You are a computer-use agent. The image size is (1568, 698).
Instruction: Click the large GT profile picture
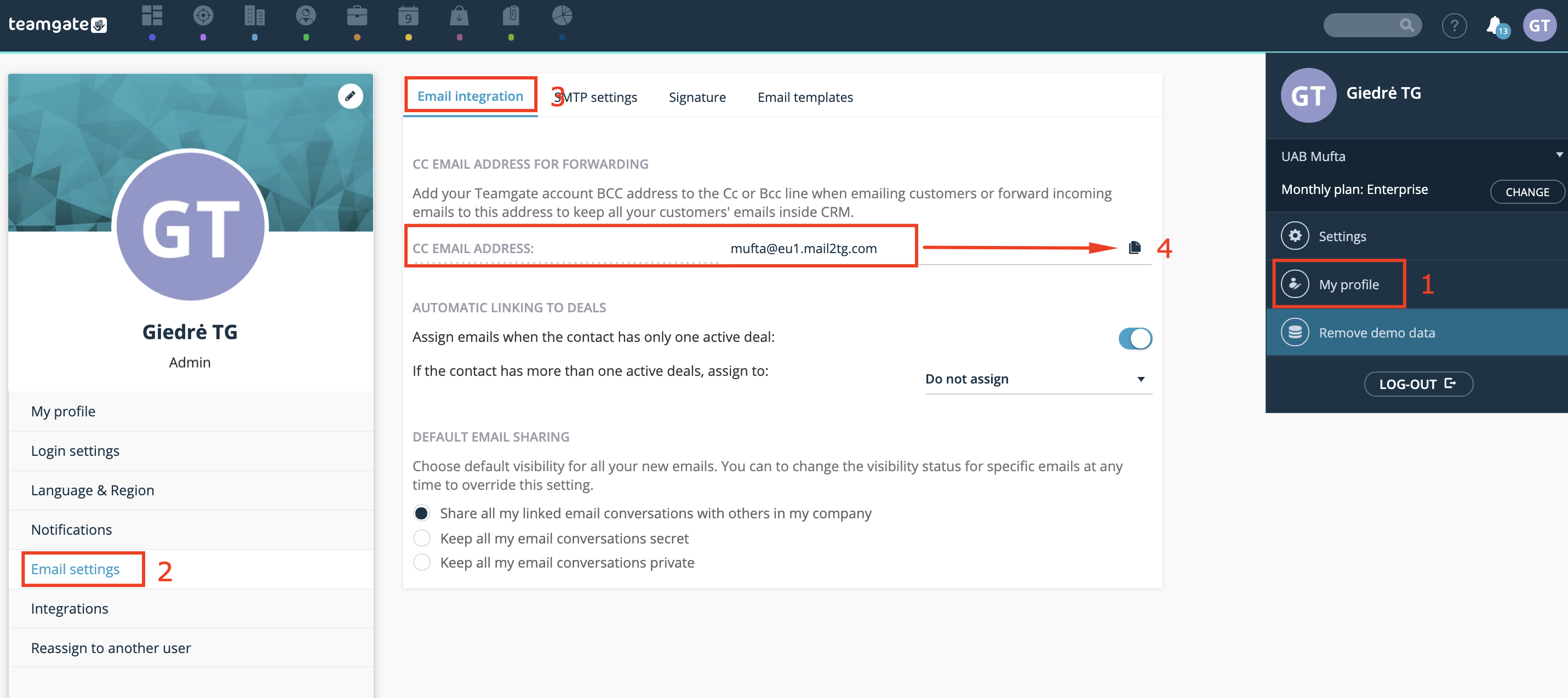[x=191, y=226]
